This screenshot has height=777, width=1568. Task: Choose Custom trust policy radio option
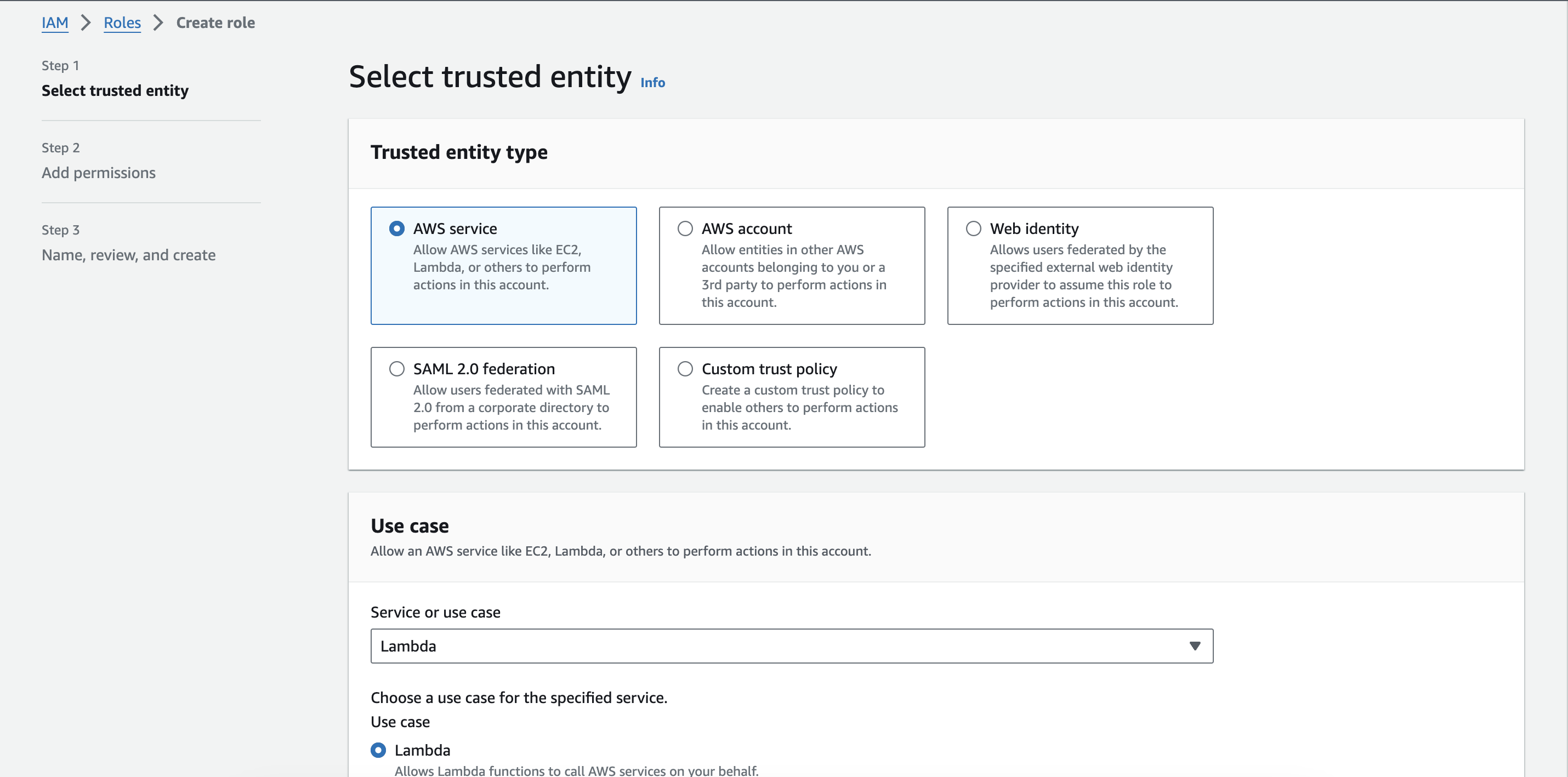685,369
